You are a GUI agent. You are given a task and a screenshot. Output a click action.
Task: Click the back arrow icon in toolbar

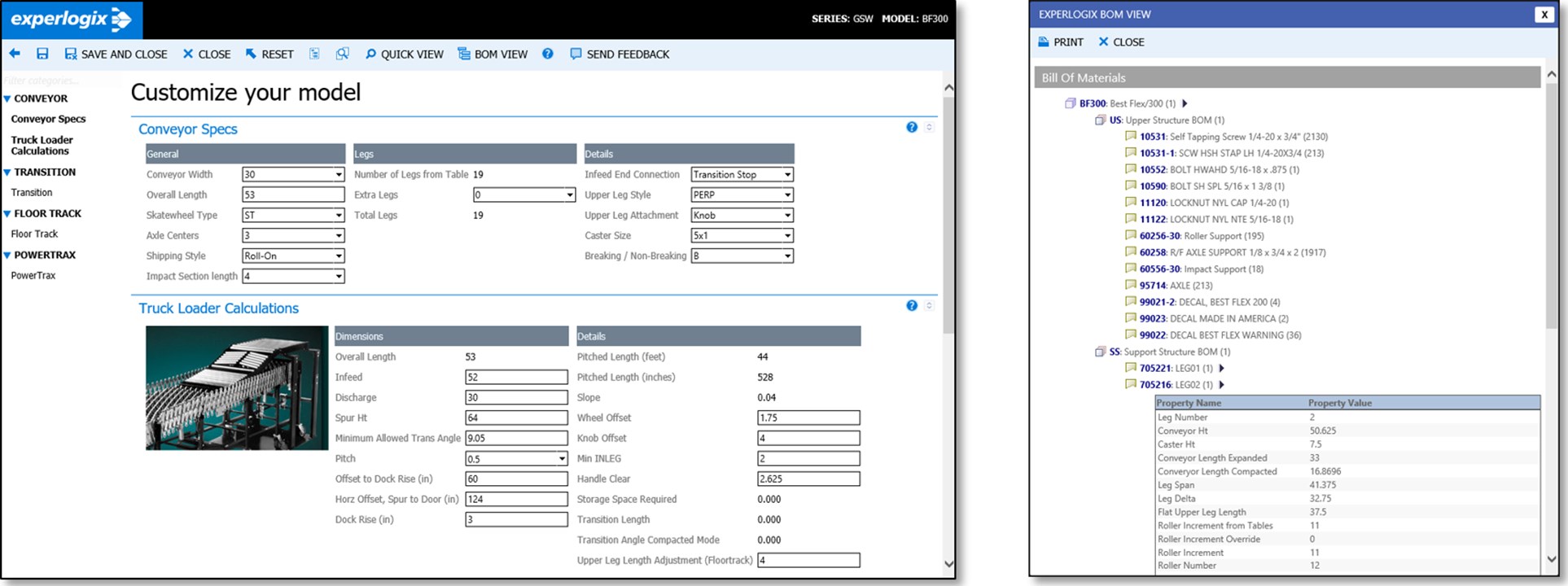[15, 54]
